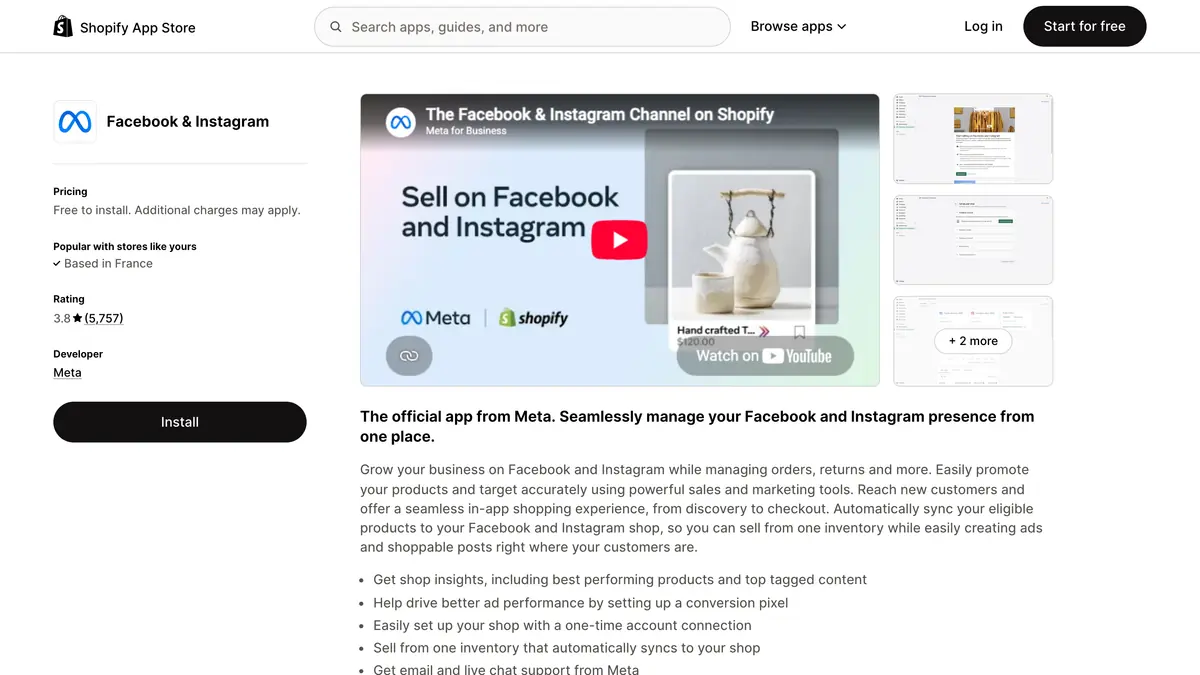Click the rating star icon
The image size is (1200, 675).
tap(78, 319)
